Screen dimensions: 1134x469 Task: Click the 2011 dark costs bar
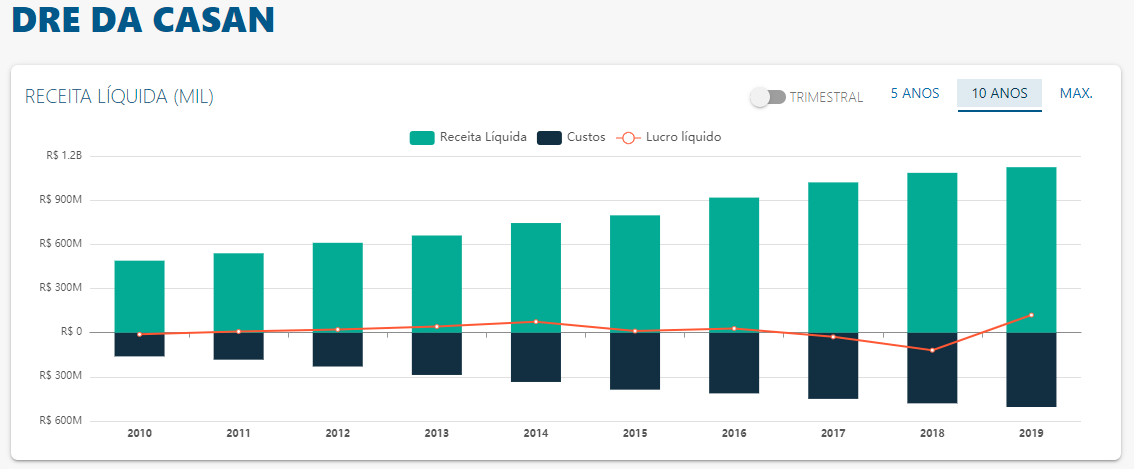239,346
